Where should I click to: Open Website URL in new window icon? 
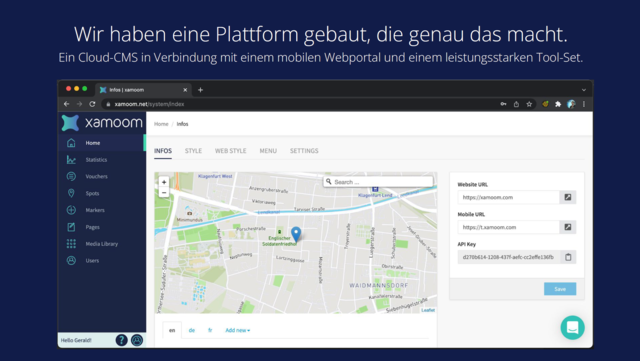[568, 197]
